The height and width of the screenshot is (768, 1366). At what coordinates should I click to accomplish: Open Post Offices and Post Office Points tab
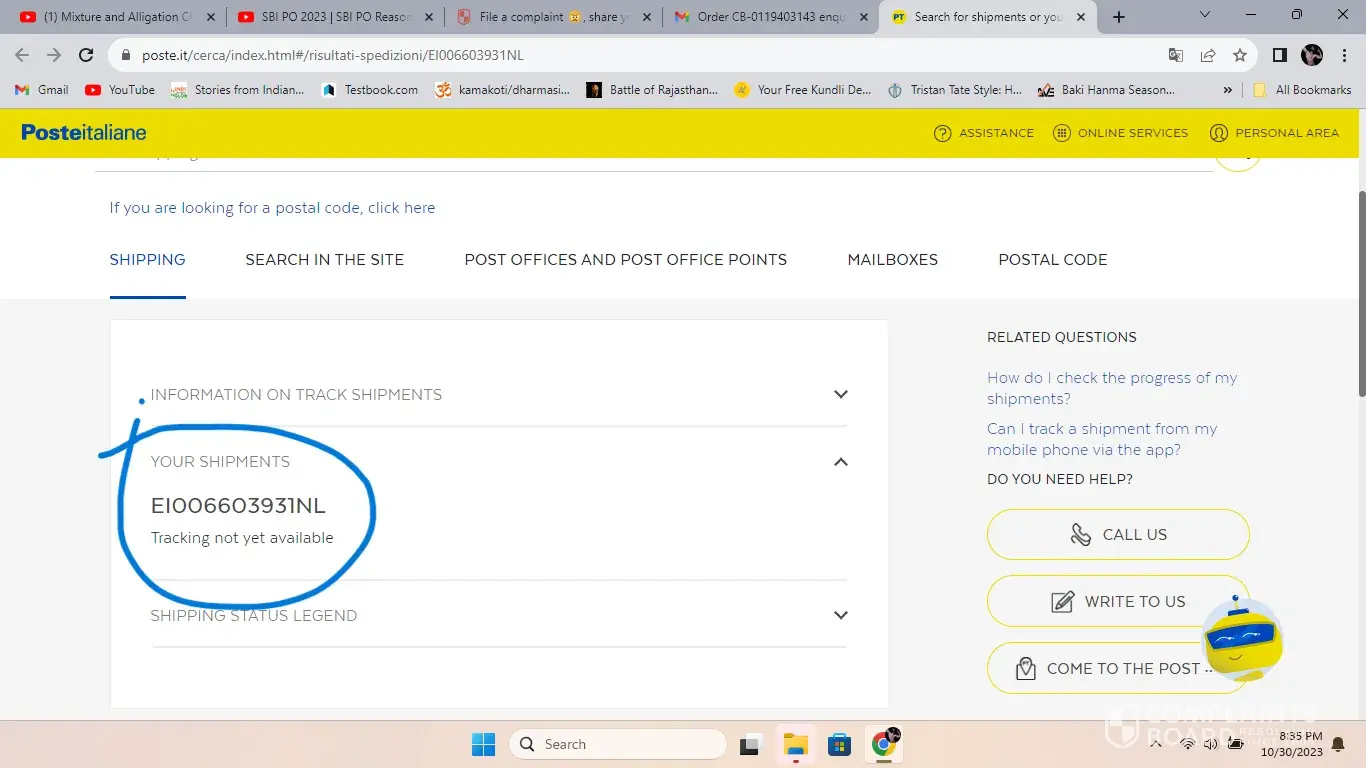pos(625,260)
